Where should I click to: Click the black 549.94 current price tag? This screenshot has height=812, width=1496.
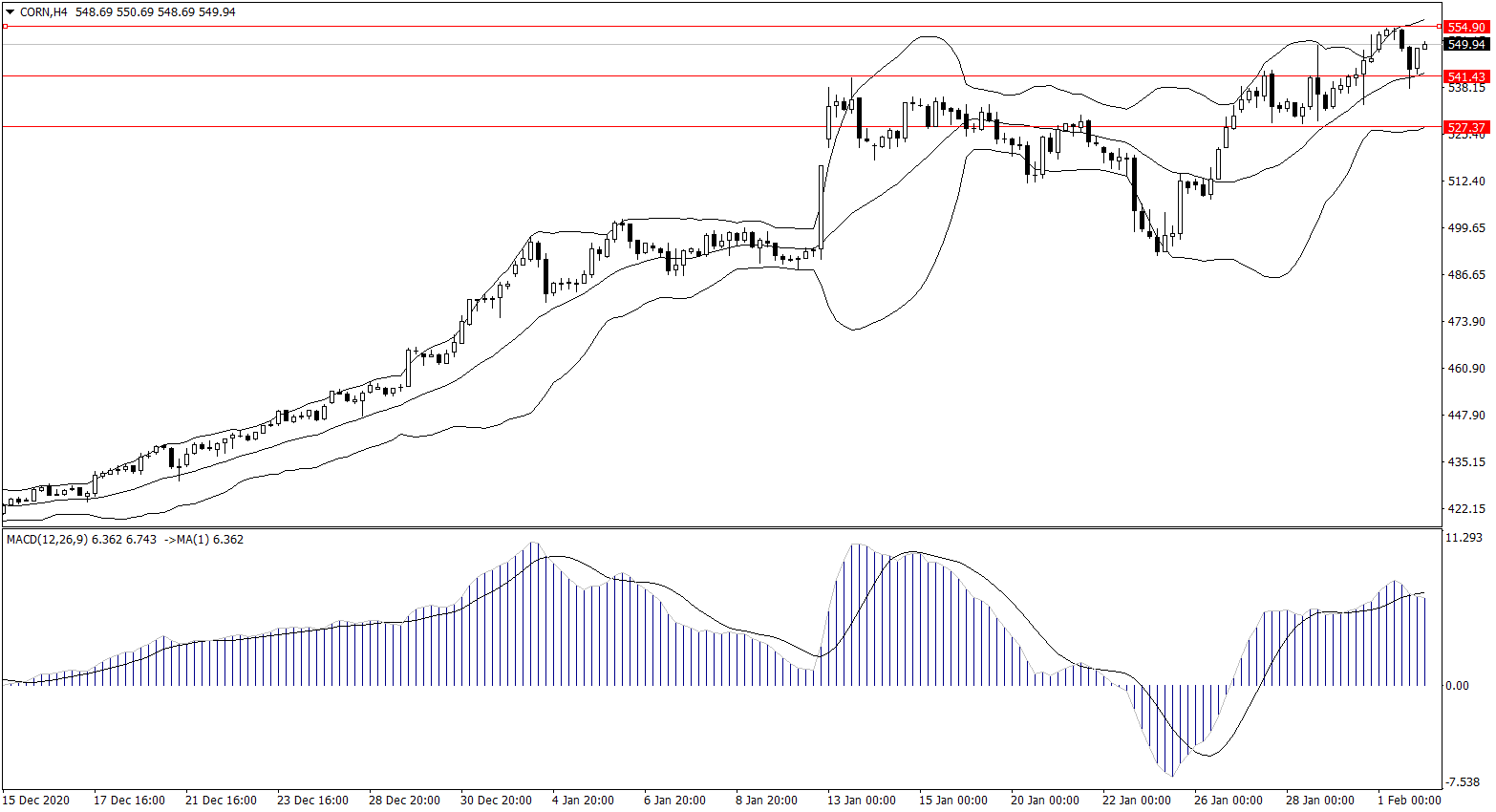1465,45
